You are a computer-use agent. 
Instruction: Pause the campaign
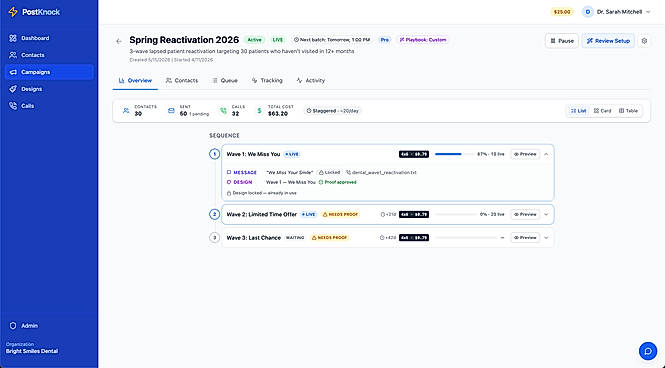click(562, 41)
